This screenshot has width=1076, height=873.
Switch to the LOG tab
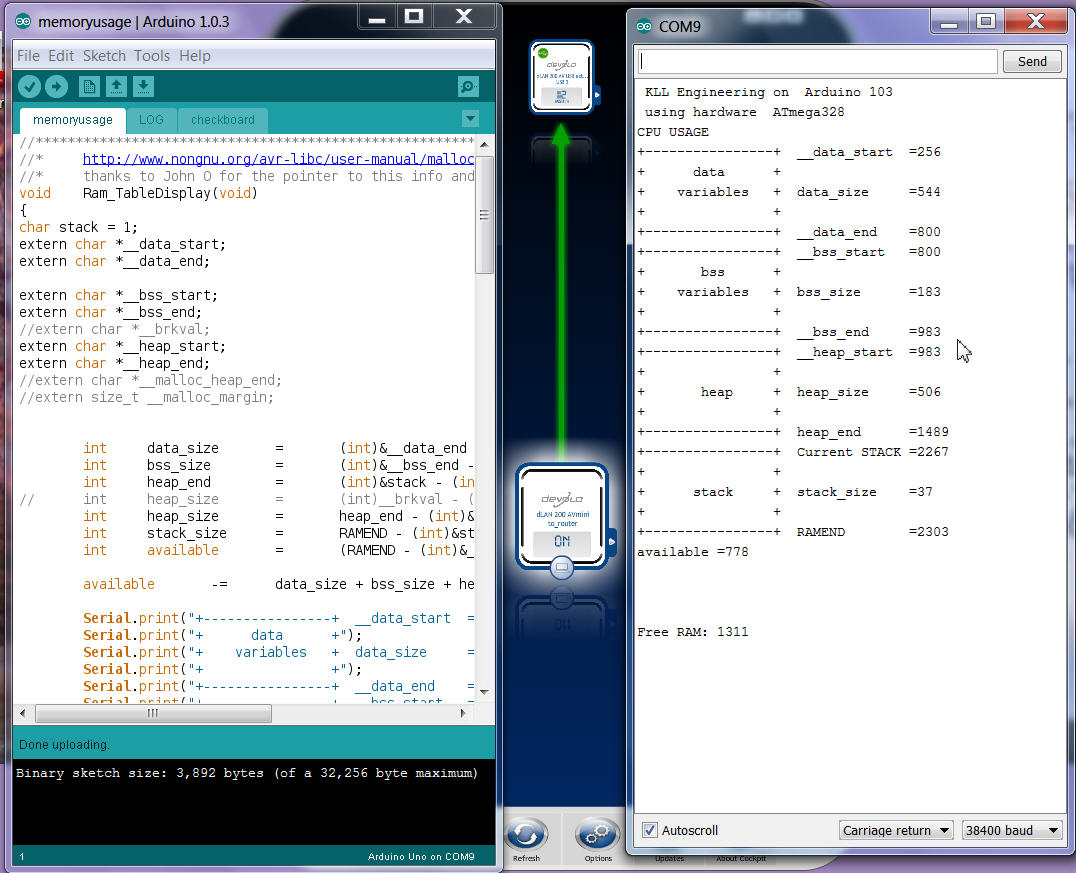point(151,120)
